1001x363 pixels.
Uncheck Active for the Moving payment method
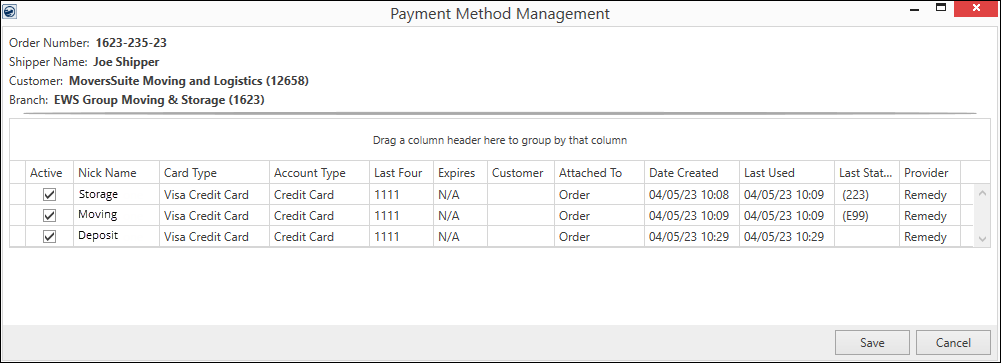49,216
